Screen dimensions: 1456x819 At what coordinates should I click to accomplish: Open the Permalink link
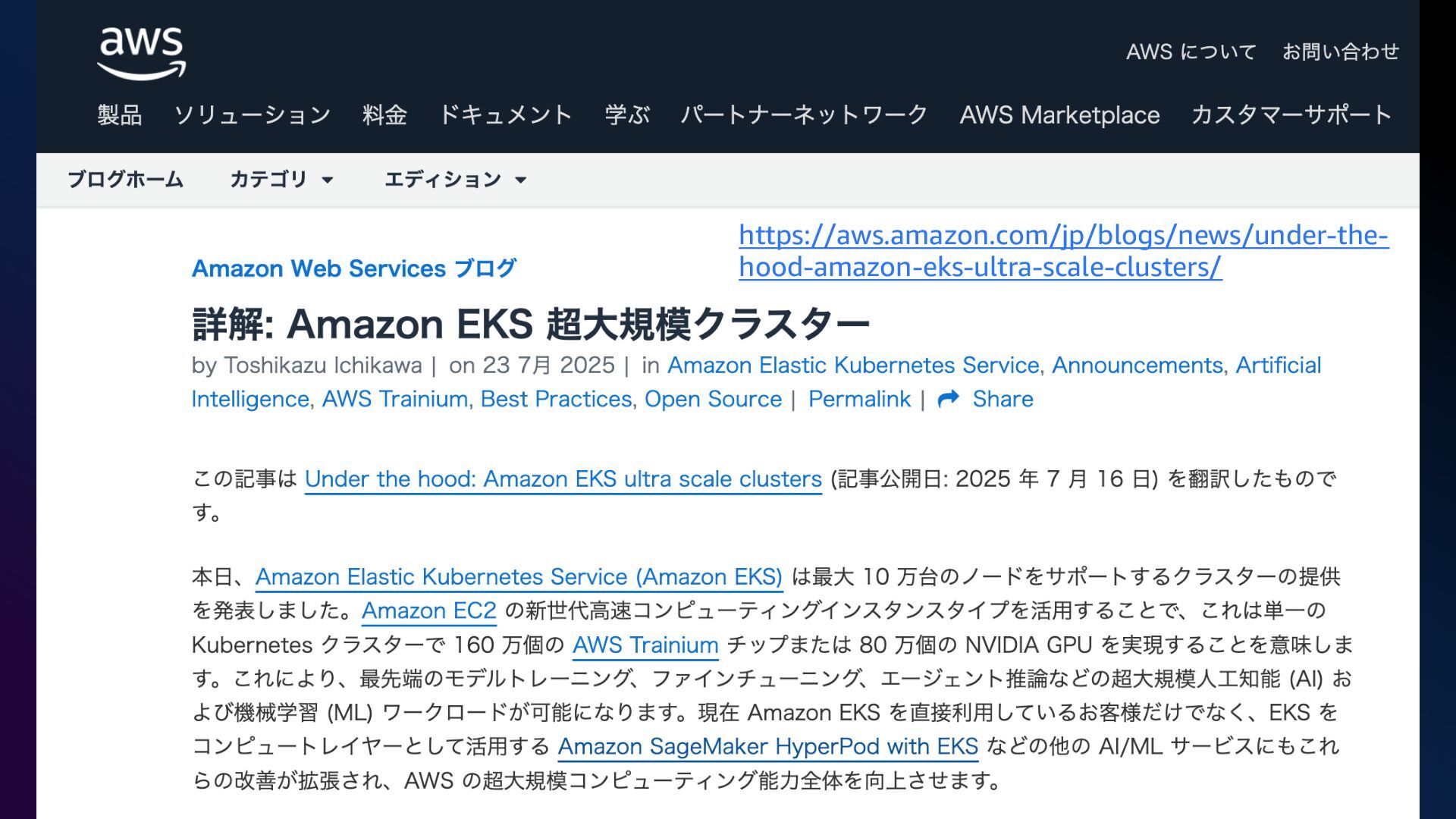(x=859, y=399)
